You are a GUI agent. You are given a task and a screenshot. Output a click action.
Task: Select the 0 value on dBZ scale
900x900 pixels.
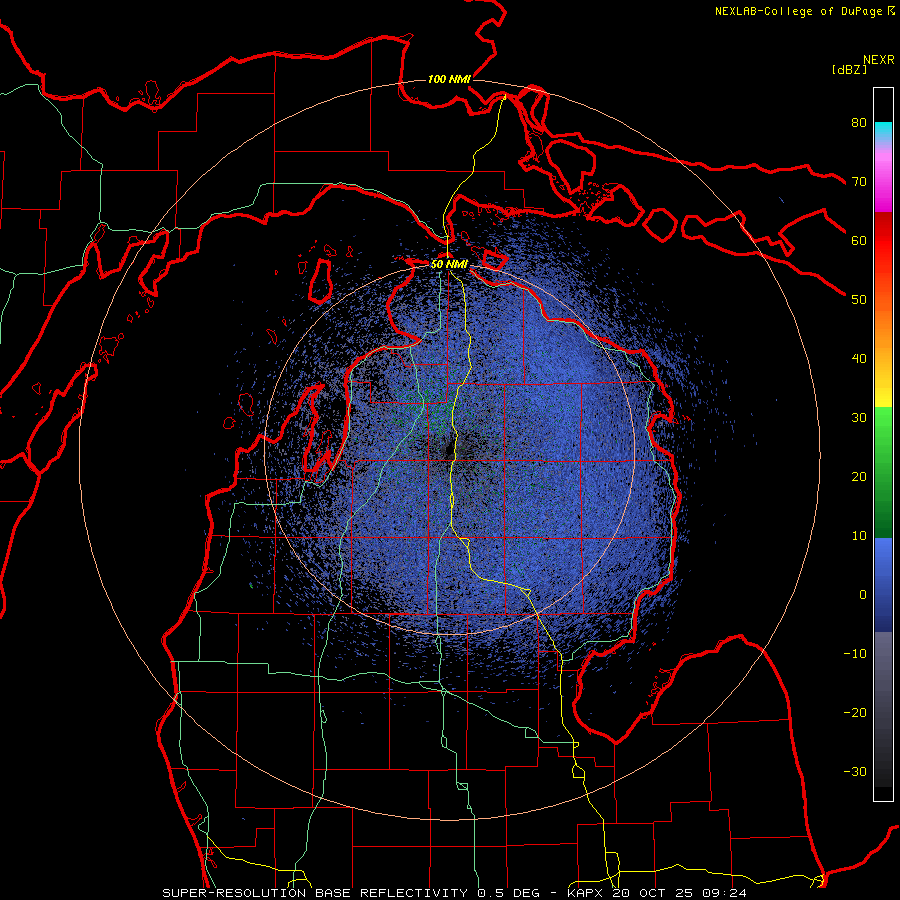tap(863, 595)
